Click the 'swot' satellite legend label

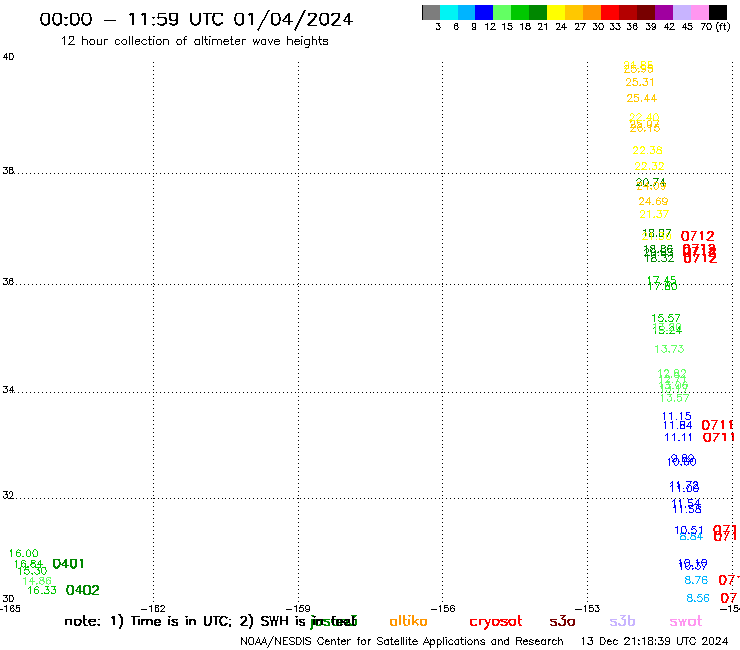[x=686, y=622]
